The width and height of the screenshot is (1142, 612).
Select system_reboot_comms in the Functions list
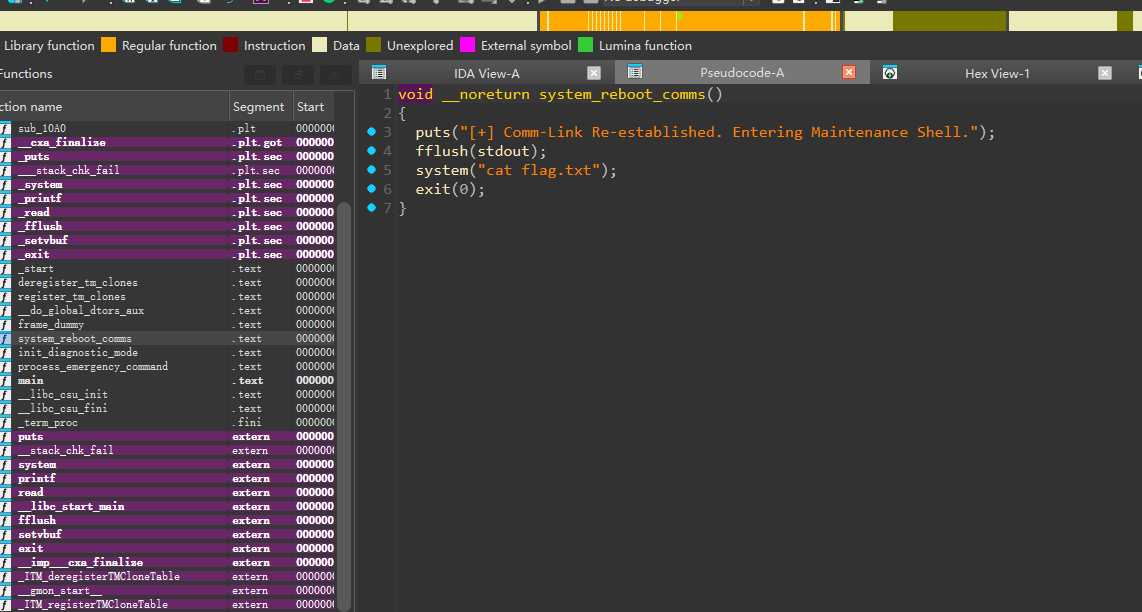pos(167,339)
